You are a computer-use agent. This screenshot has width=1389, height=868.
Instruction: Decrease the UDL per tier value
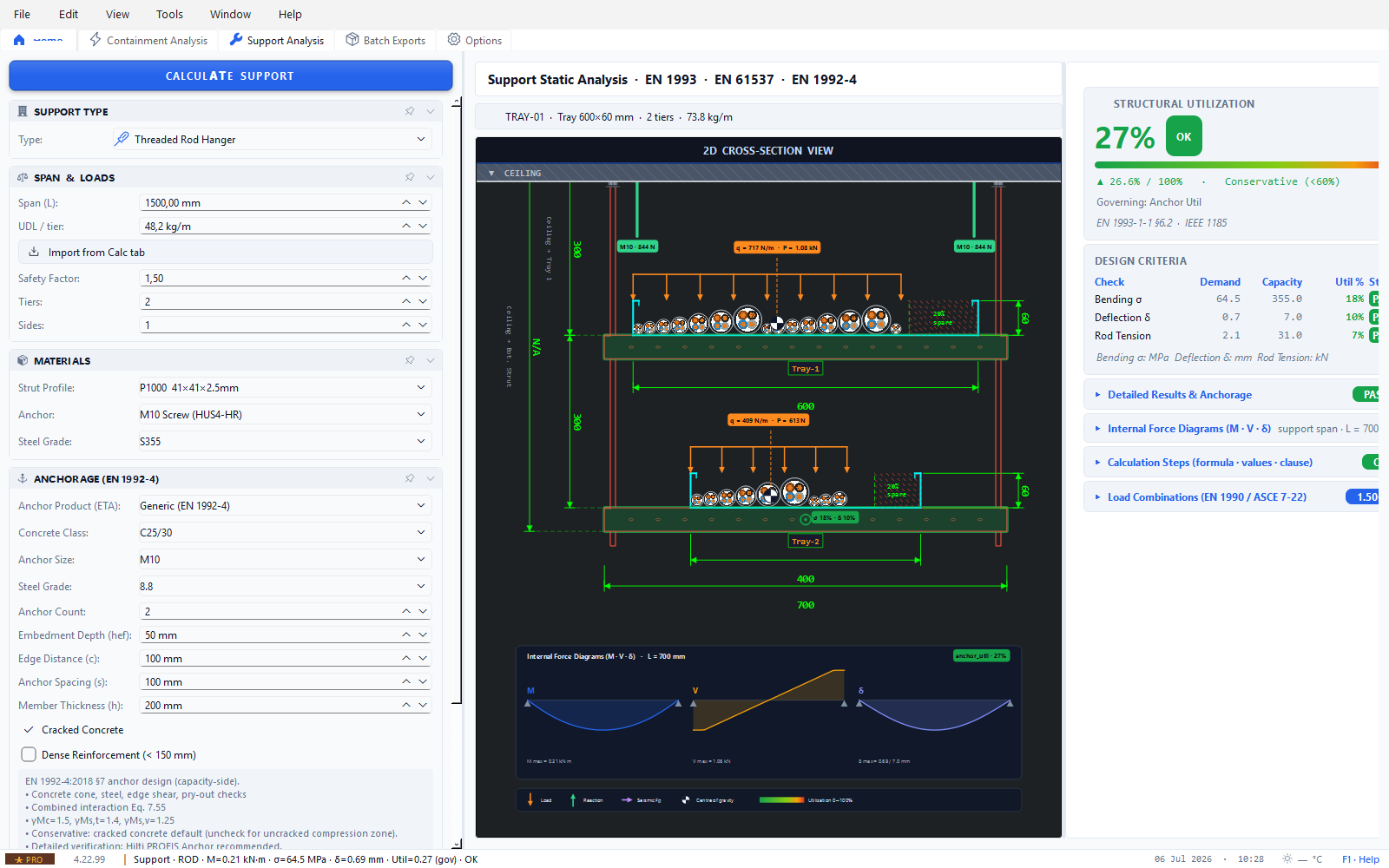point(423,226)
